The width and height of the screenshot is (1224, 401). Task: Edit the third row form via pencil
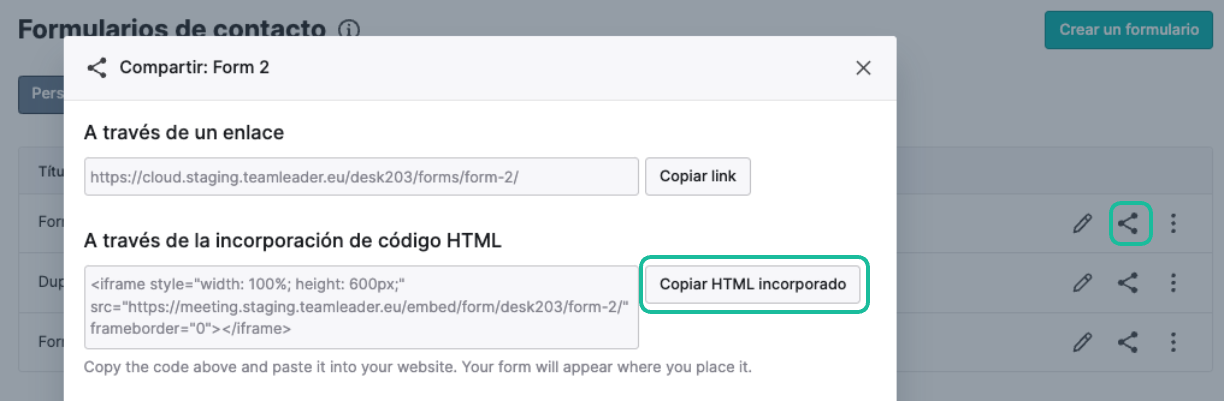(1081, 343)
